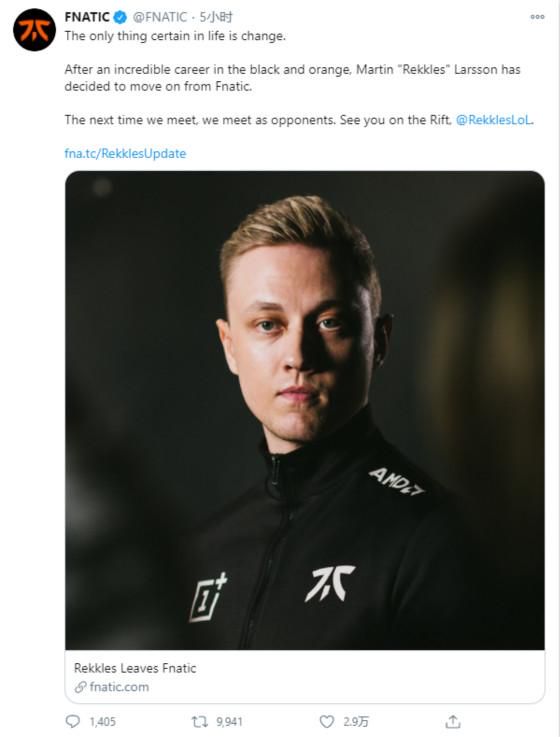The image size is (560, 737).
Task: Open the fna.tc/RekklesUpdate link
Action: 125,154
